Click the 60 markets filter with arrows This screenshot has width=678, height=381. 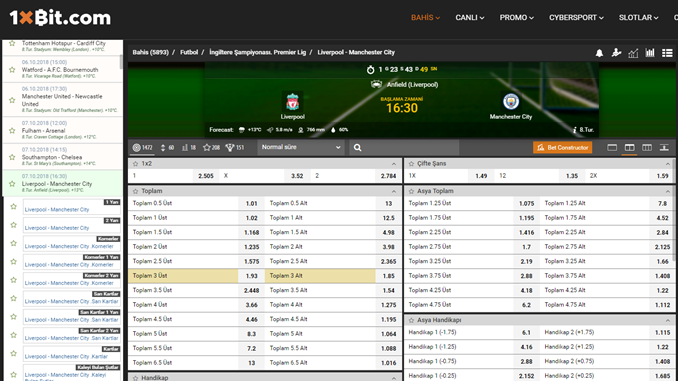coord(167,147)
